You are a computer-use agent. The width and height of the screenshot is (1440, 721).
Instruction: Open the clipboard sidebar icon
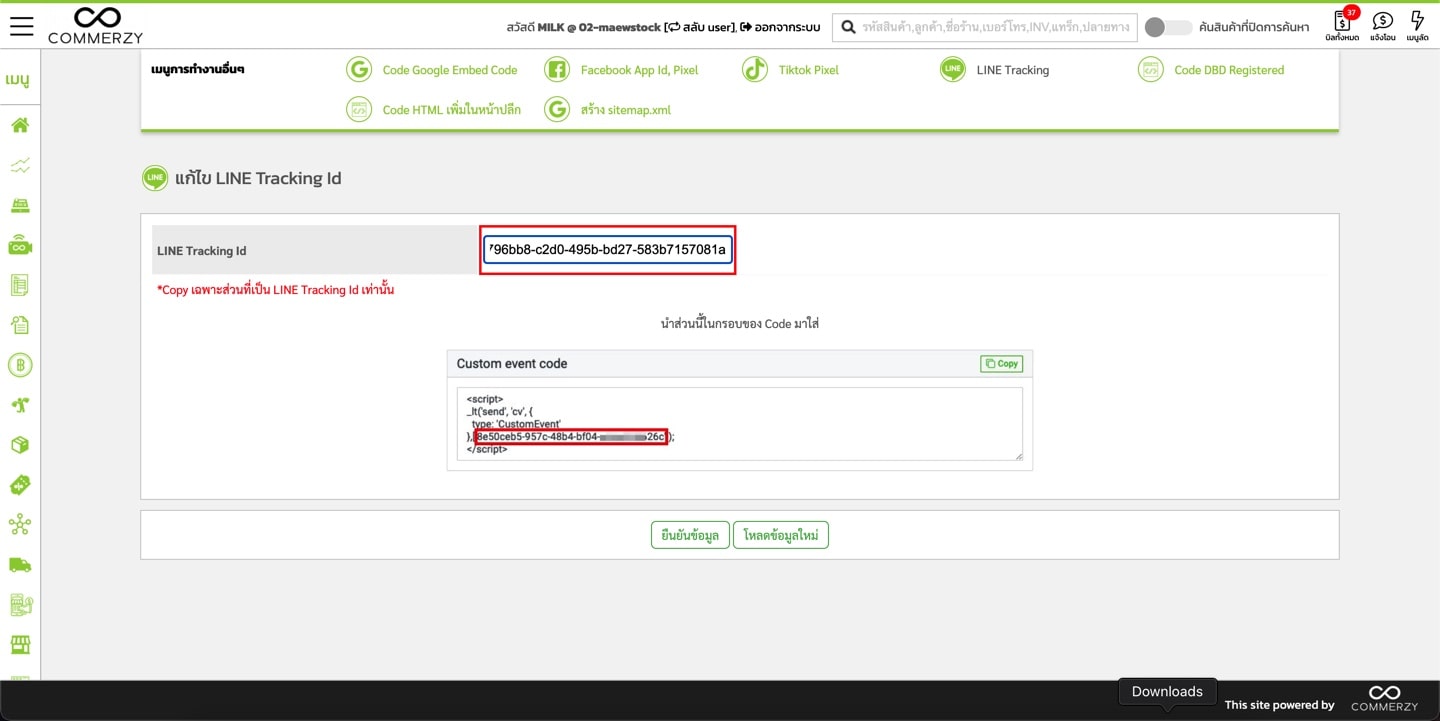pos(20,325)
